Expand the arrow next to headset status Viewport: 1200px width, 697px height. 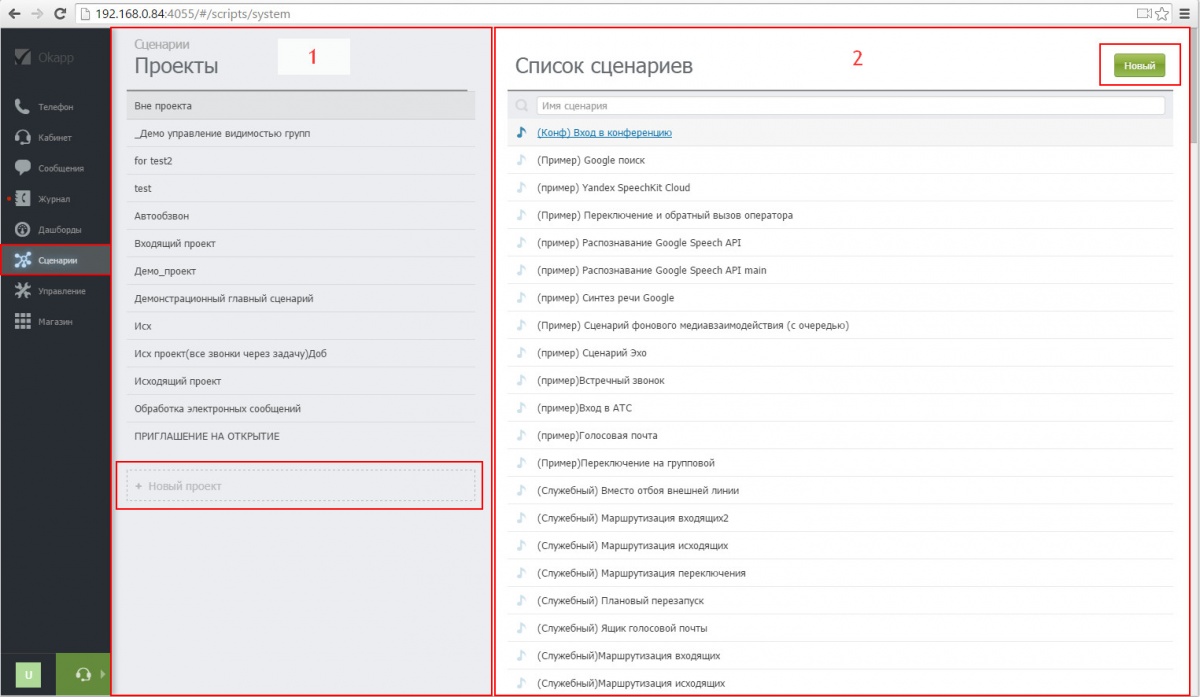(x=104, y=674)
